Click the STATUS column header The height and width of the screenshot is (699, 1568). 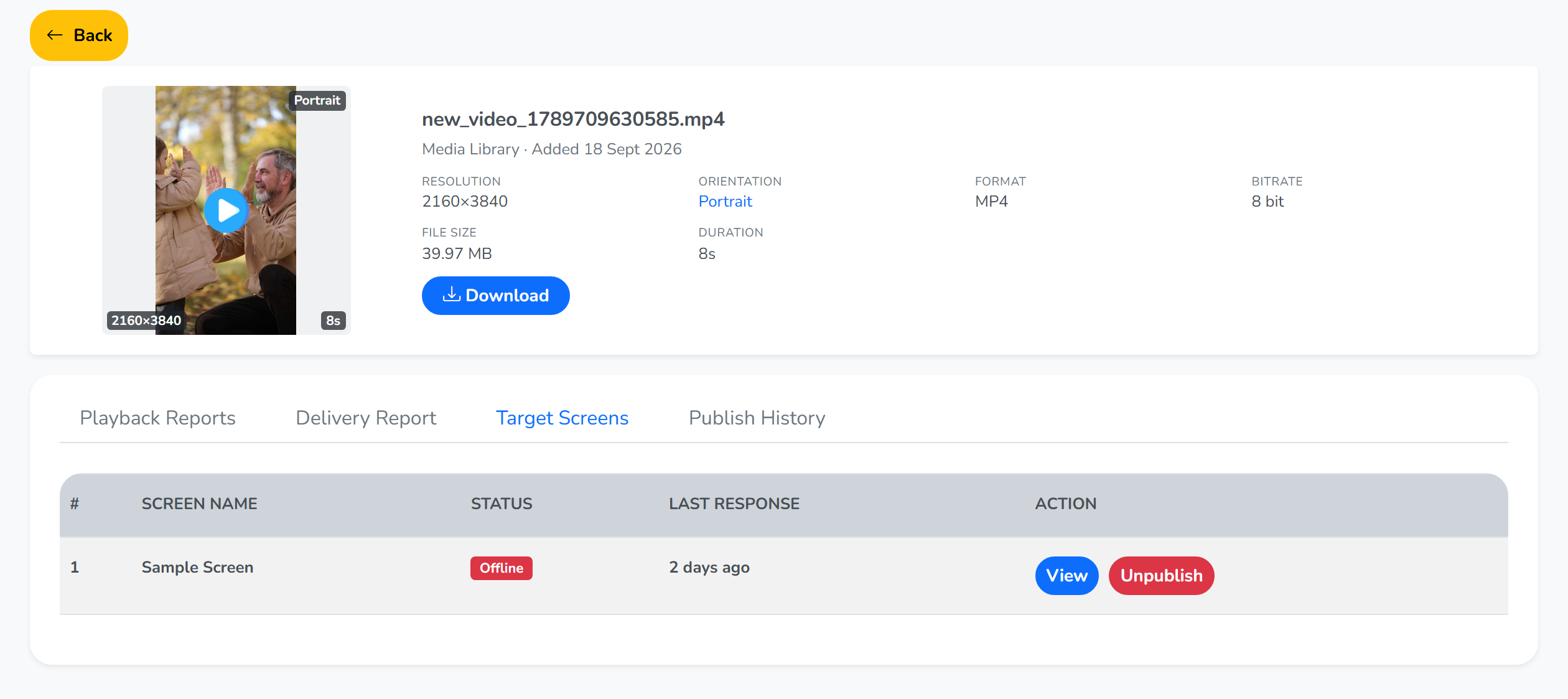pyautogui.click(x=502, y=504)
